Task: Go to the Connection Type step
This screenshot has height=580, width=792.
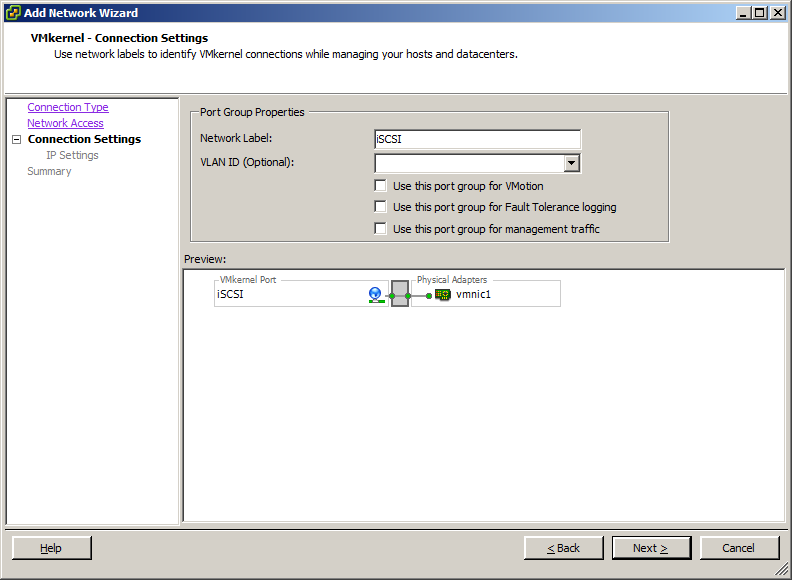Action: pyautogui.click(x=68, y=107)
